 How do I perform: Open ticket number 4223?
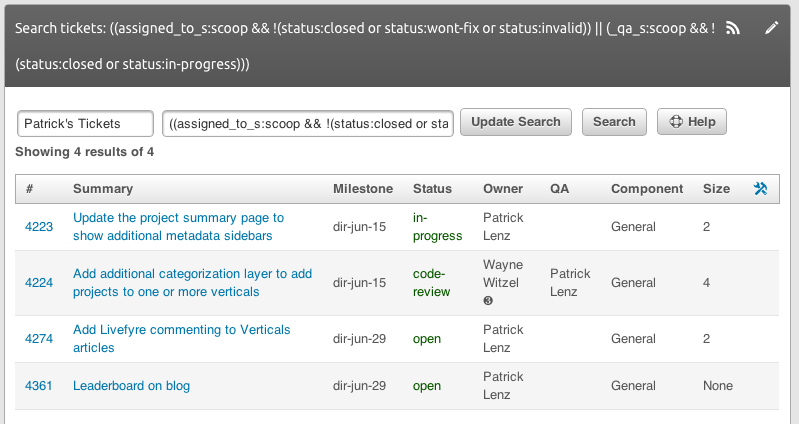pyautogui.click(x=38, y=227)
